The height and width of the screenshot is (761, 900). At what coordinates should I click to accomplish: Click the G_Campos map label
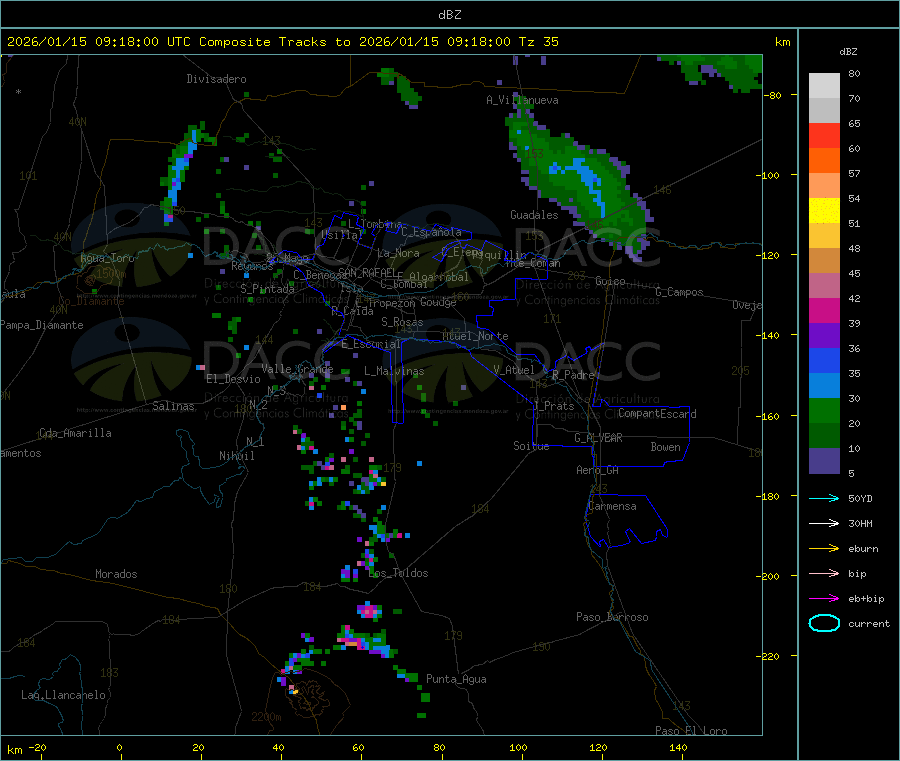pyautogui.click(x=679, y=292)
